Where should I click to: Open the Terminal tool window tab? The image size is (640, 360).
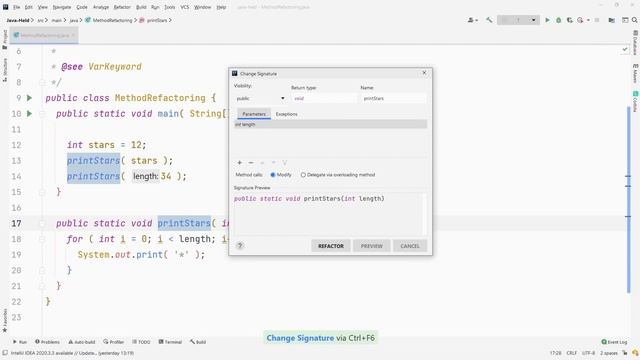[x=170, y=342]
